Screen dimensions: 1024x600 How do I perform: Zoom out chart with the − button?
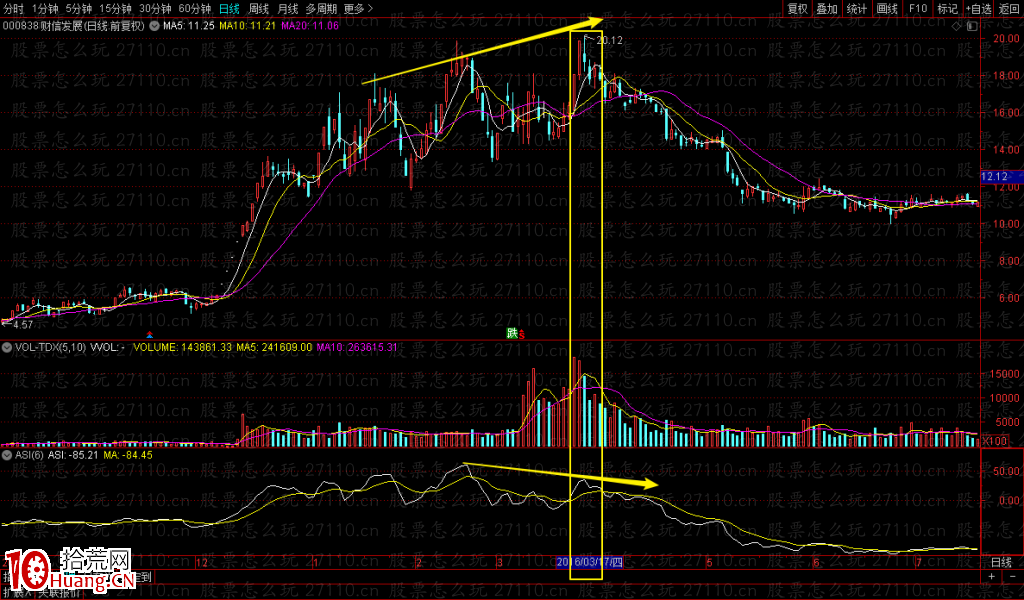click(1013, 576)
